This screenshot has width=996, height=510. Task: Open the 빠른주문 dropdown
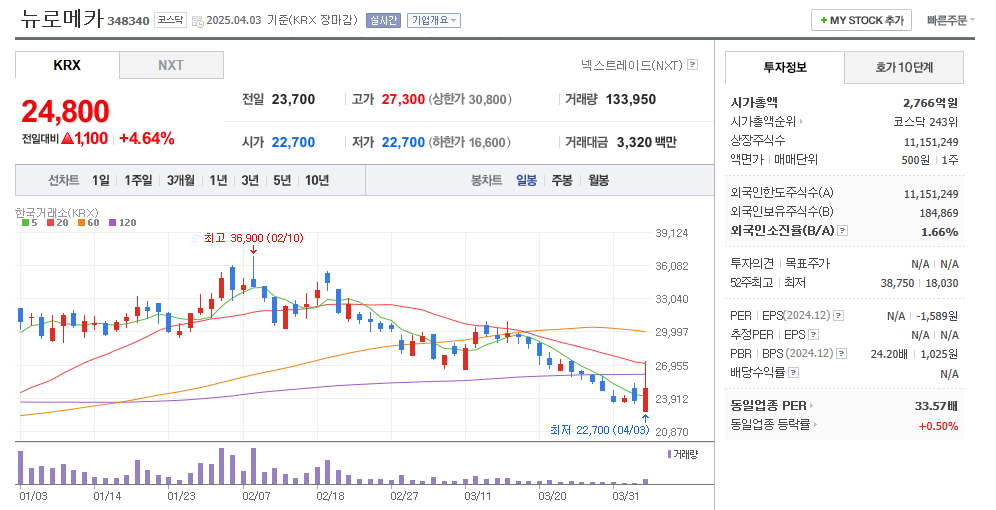[950, 20]
